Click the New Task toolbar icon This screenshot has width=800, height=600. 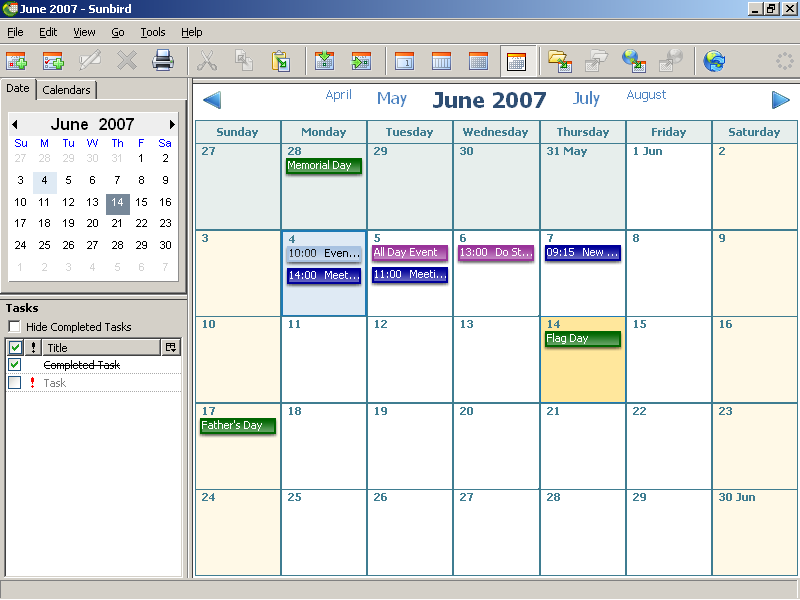tap(53, 61)
